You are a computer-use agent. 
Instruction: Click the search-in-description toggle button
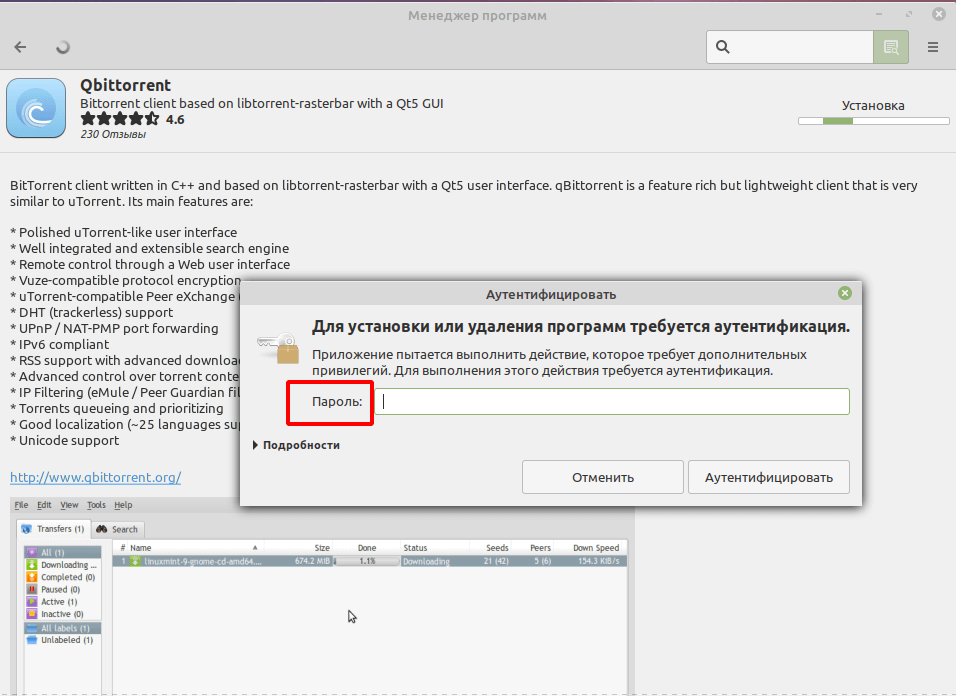[891, 47]
